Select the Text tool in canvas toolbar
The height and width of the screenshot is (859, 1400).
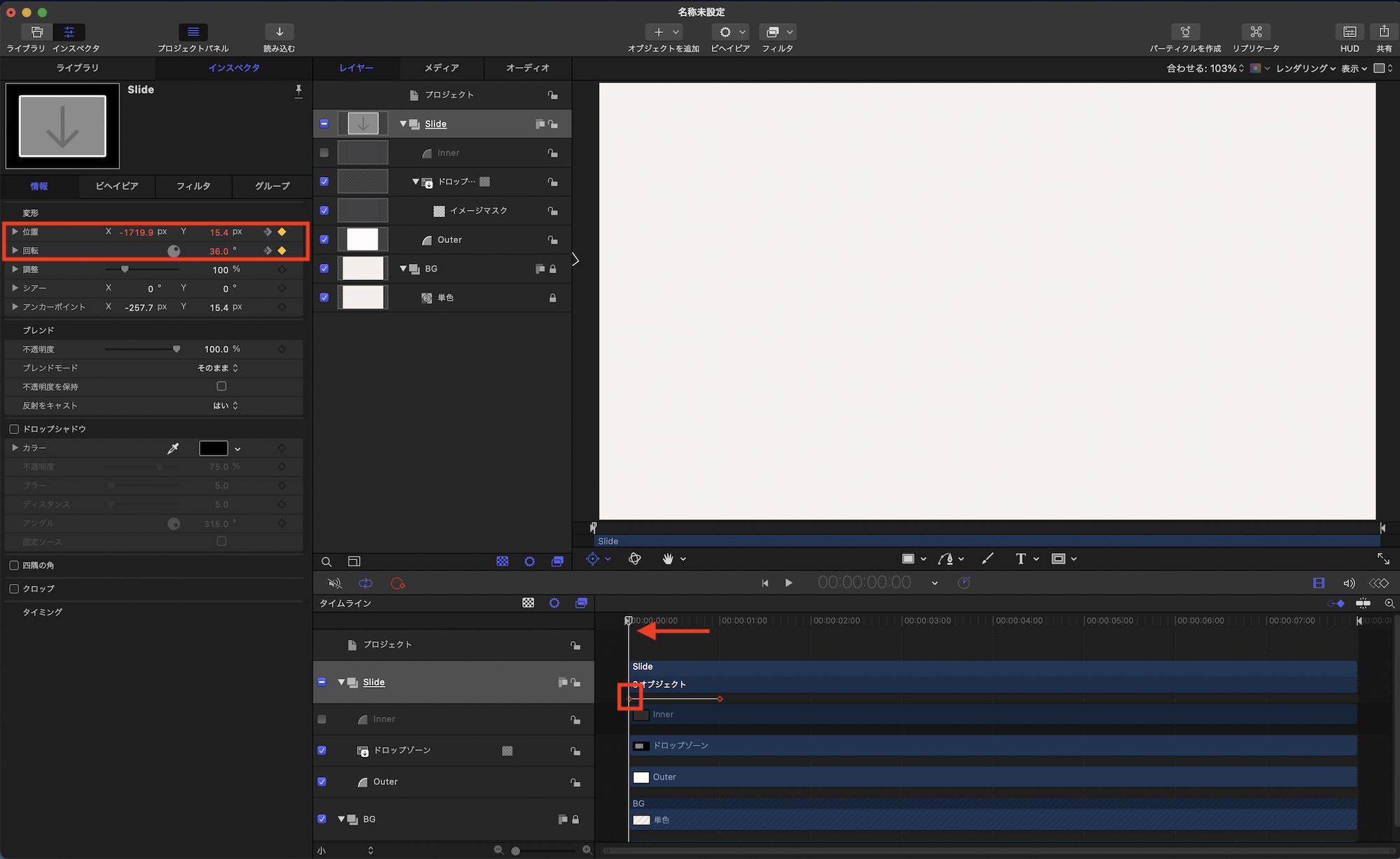tap(1021, 559)
